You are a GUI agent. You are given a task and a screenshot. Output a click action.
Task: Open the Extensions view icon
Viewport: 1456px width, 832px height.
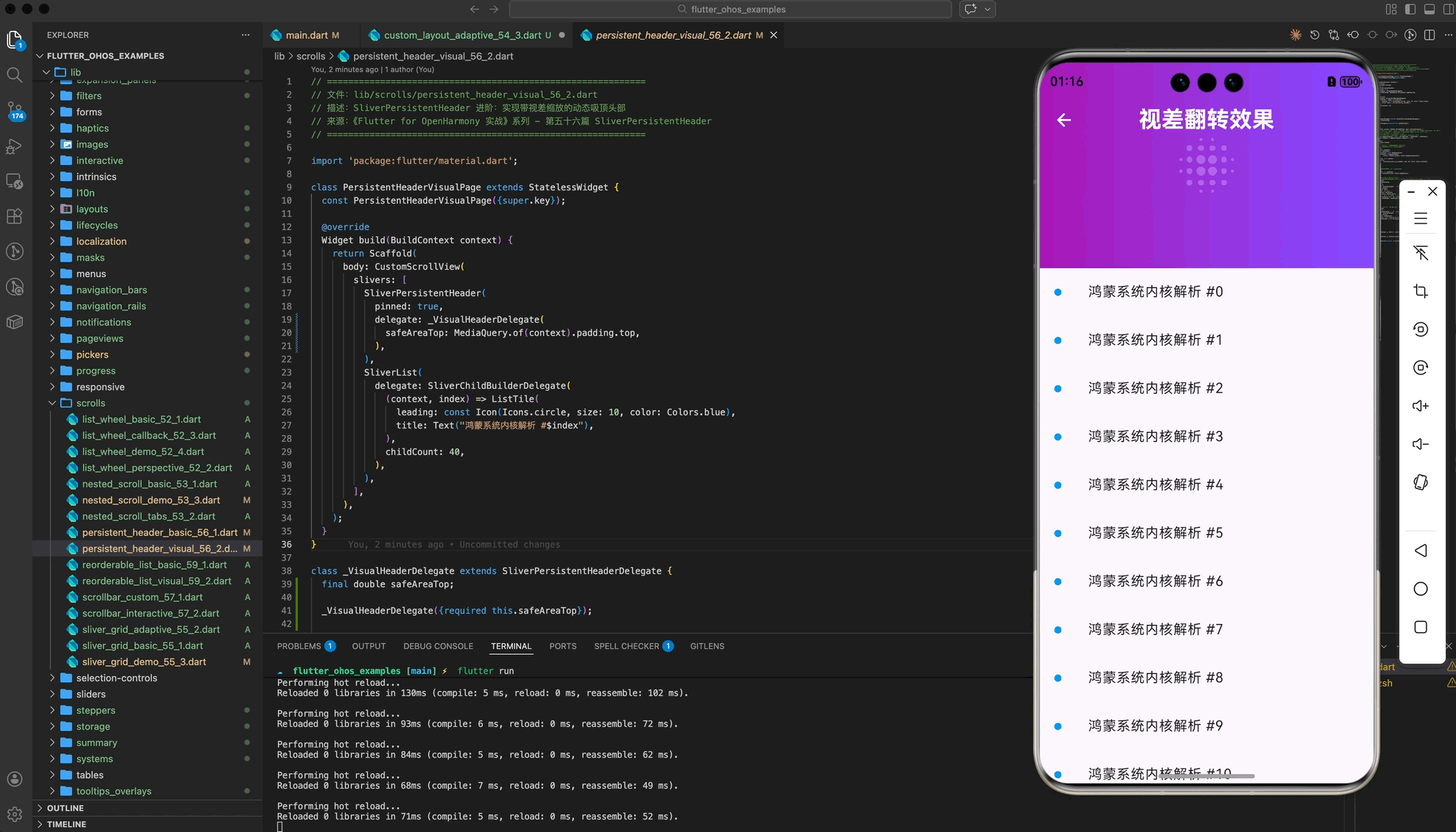[14, 216]
